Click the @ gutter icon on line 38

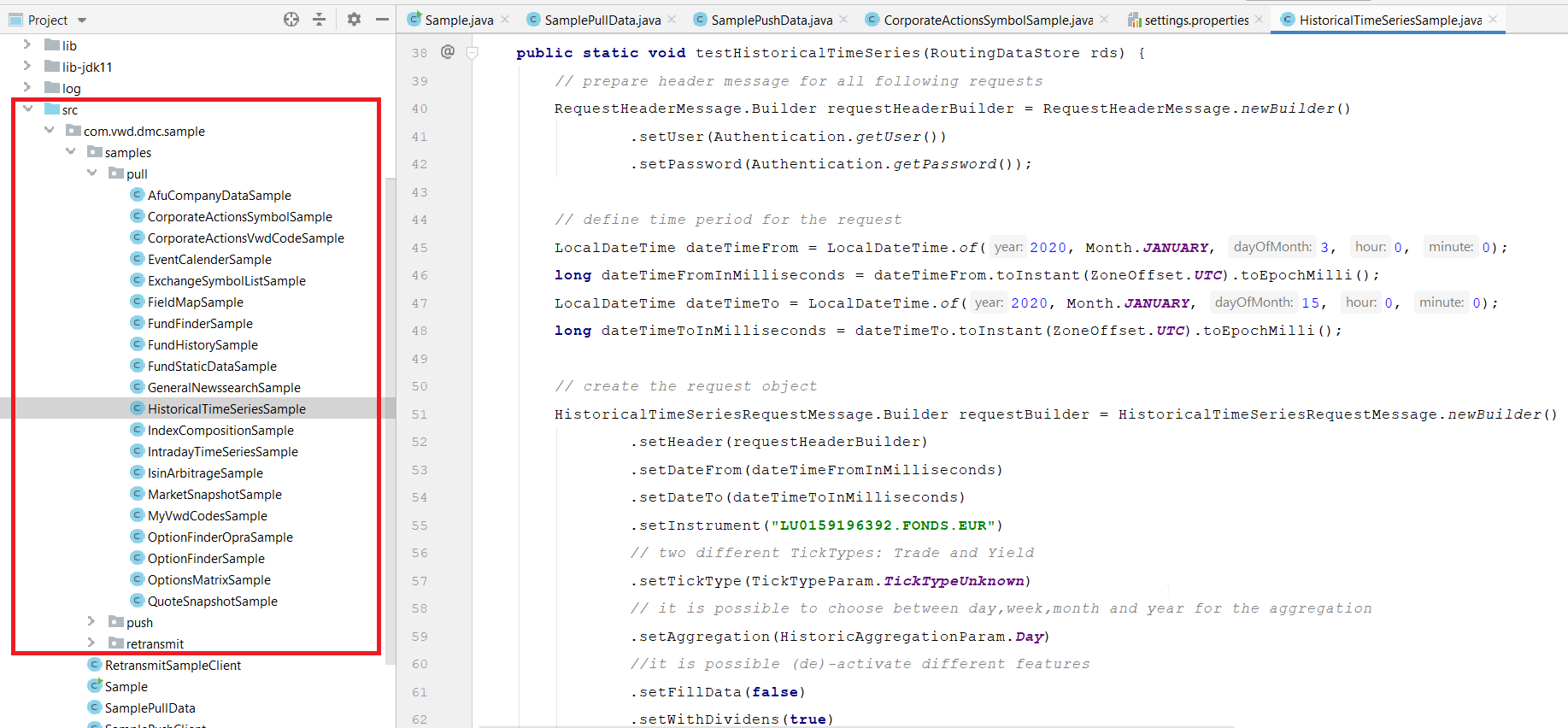[x=448, y=52]
